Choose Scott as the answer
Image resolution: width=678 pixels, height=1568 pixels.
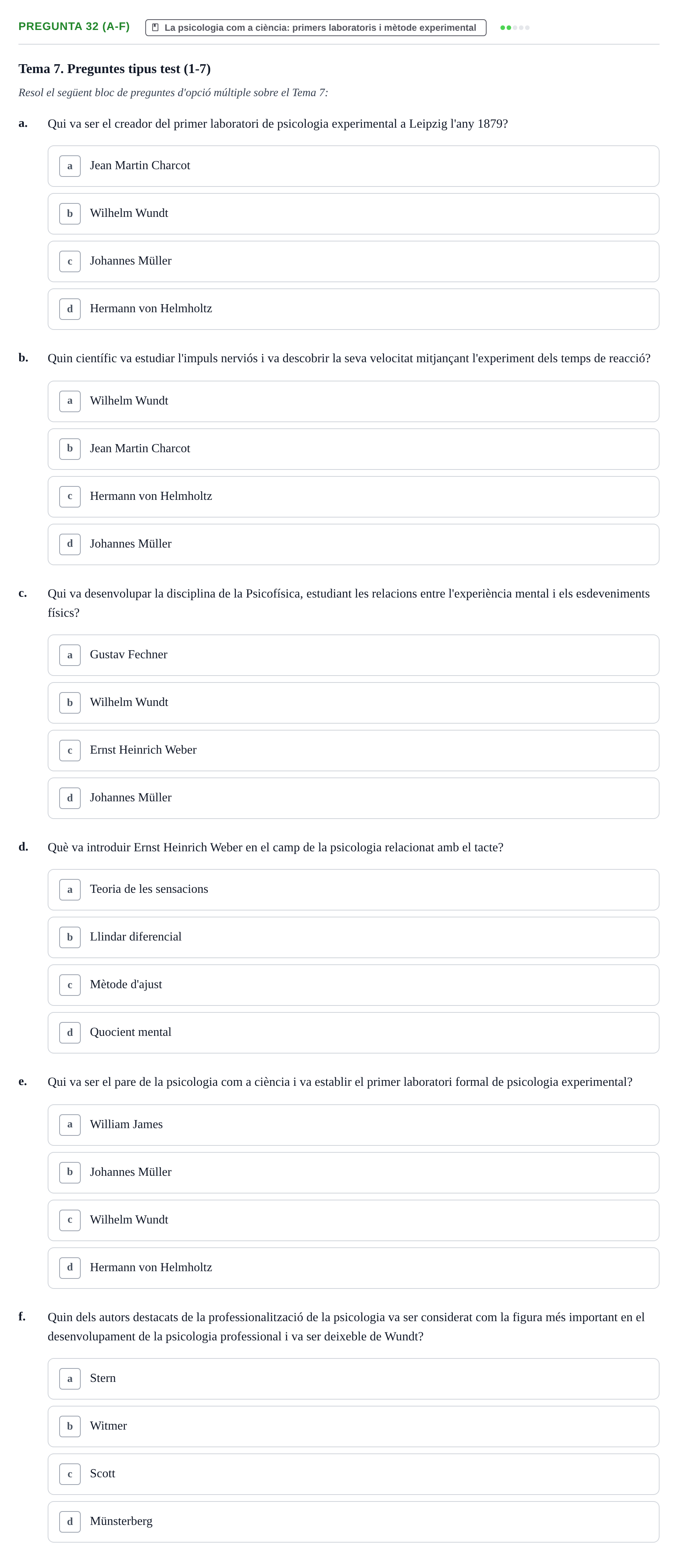click(x=353, y=1474)
